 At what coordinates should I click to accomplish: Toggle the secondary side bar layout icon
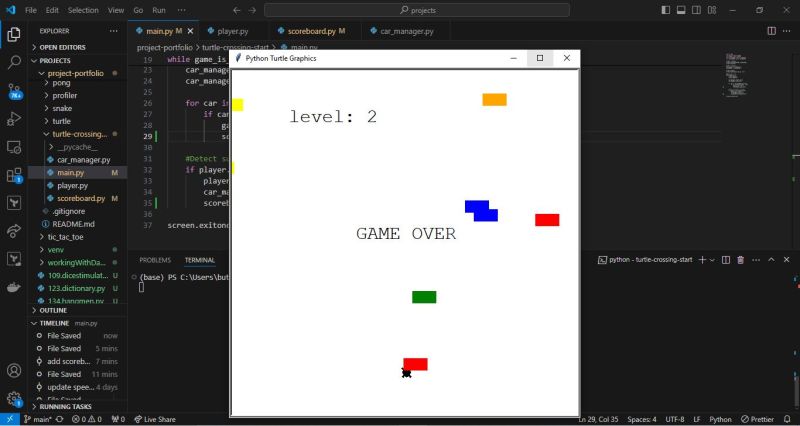coord(696,10)
